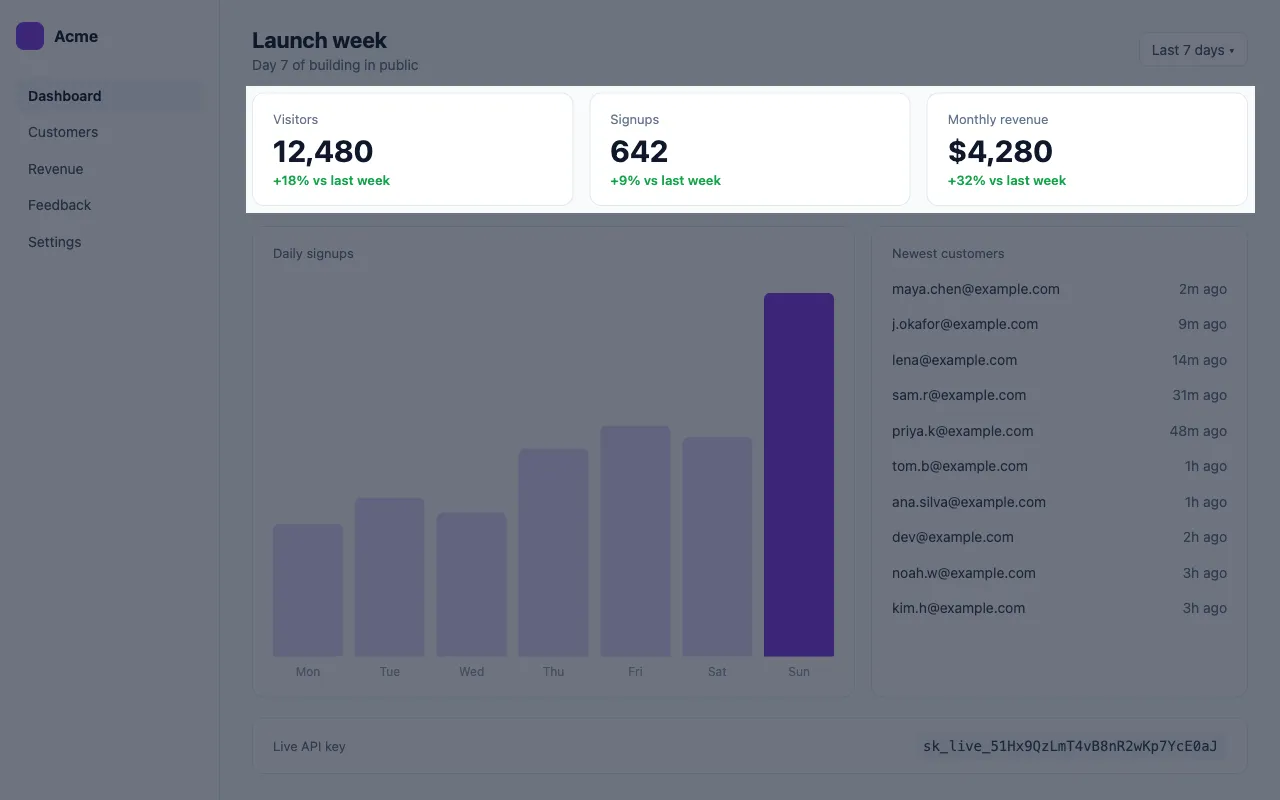The width and height of the screenshot is (1280, 800).
Task: Click lena@example.com in newest customers
Action: 1059,360
